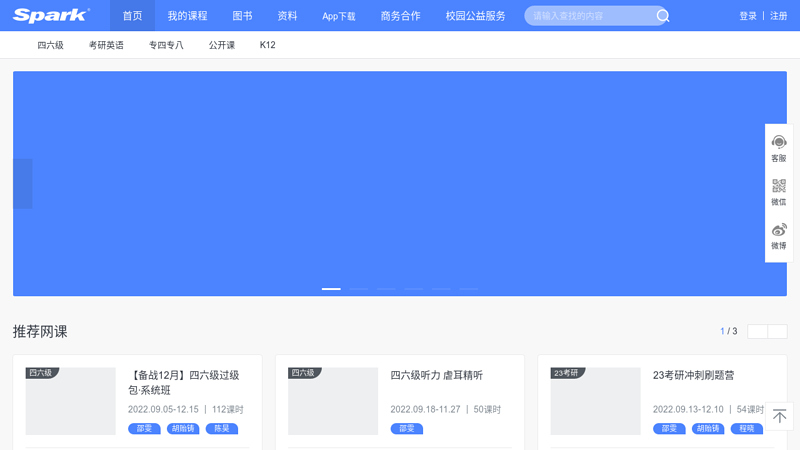The image size is (800, 450).
Task: Select the second banner slide indicator
Action: click(x=359, y=289)
